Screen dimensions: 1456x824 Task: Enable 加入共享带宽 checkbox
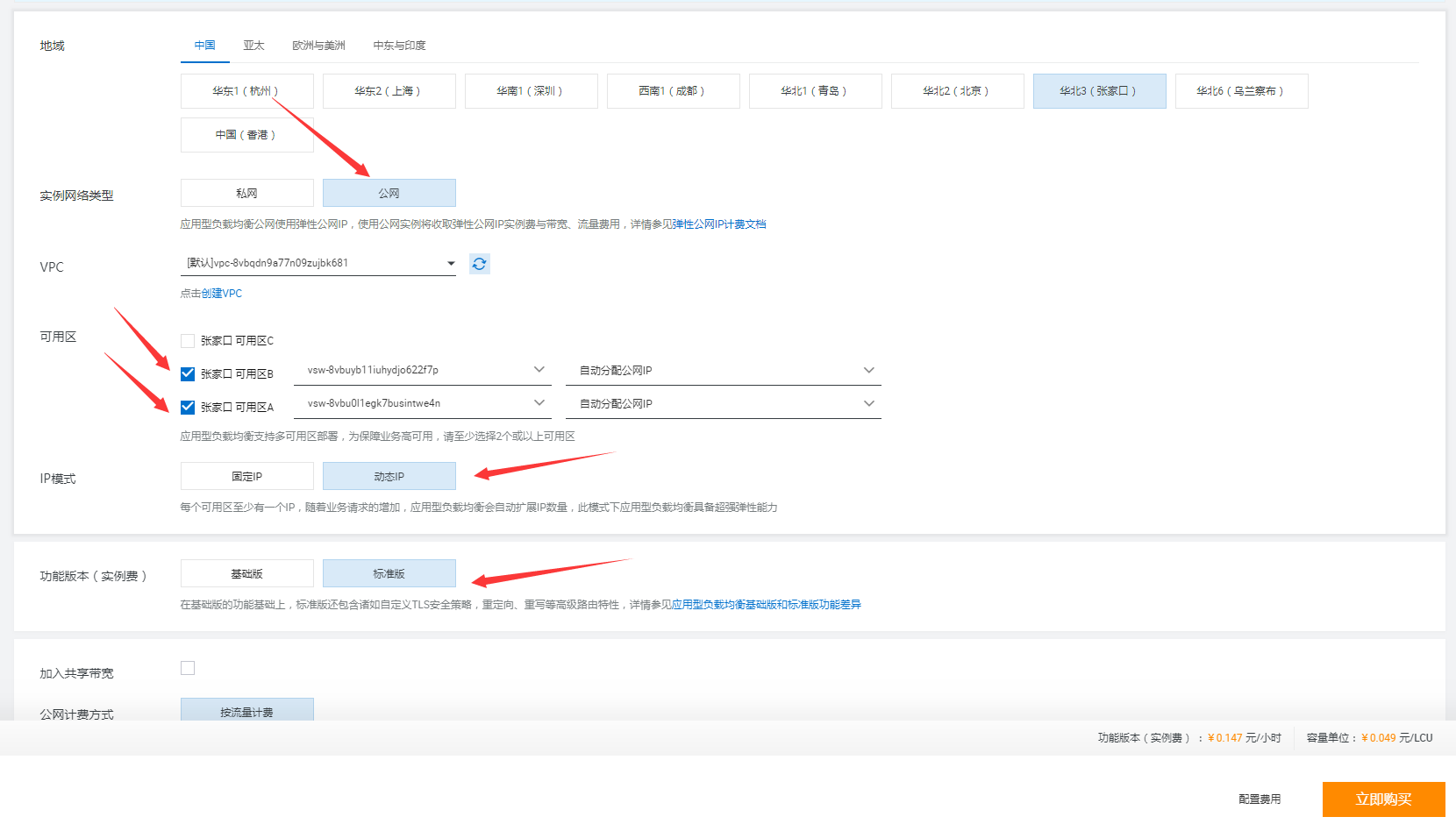pyautogui.click(x=188, y=668)
